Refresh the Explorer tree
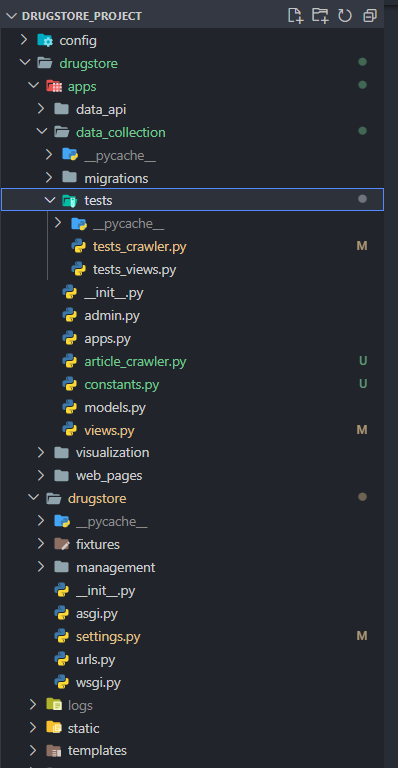The width and height of the screenshot is (398, 768). [345, 16]
